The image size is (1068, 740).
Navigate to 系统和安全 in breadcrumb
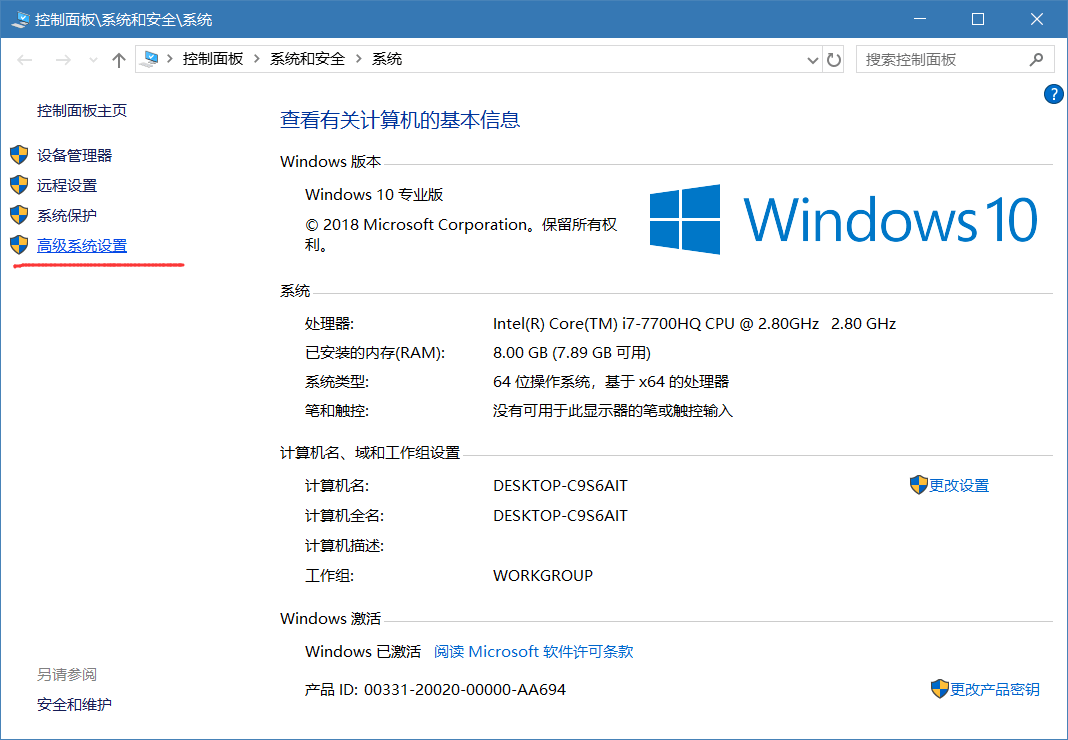[x=307, y=59]
